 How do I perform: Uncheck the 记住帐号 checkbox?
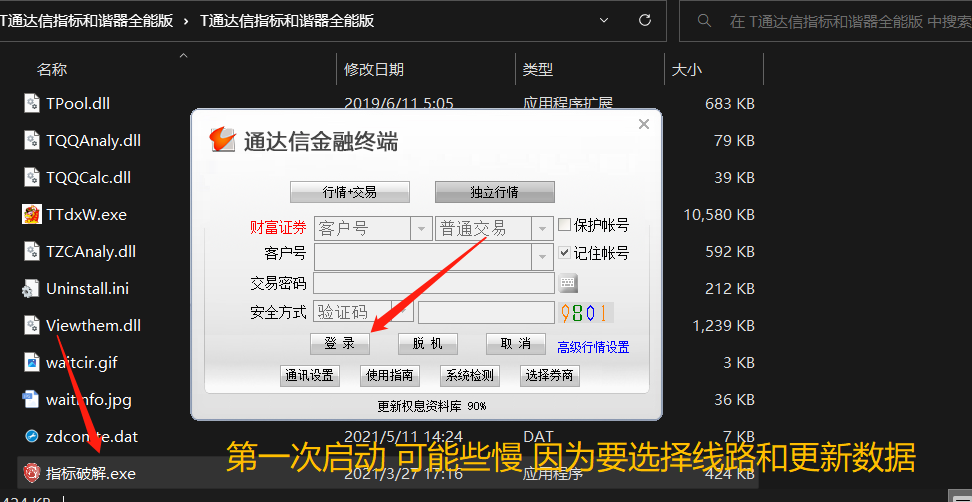pos(564,253)
